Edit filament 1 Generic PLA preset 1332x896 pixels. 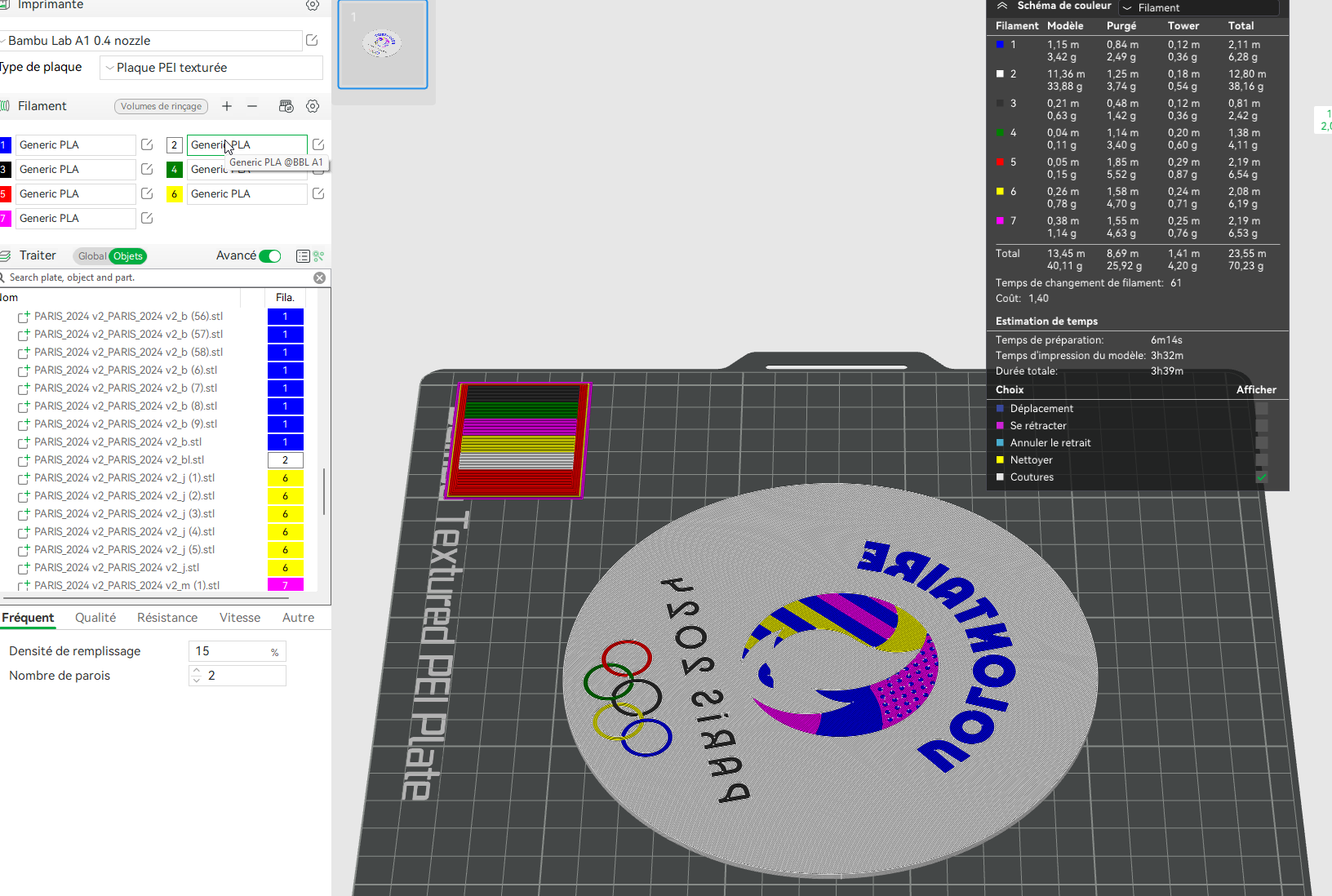[x=147, y=144]
